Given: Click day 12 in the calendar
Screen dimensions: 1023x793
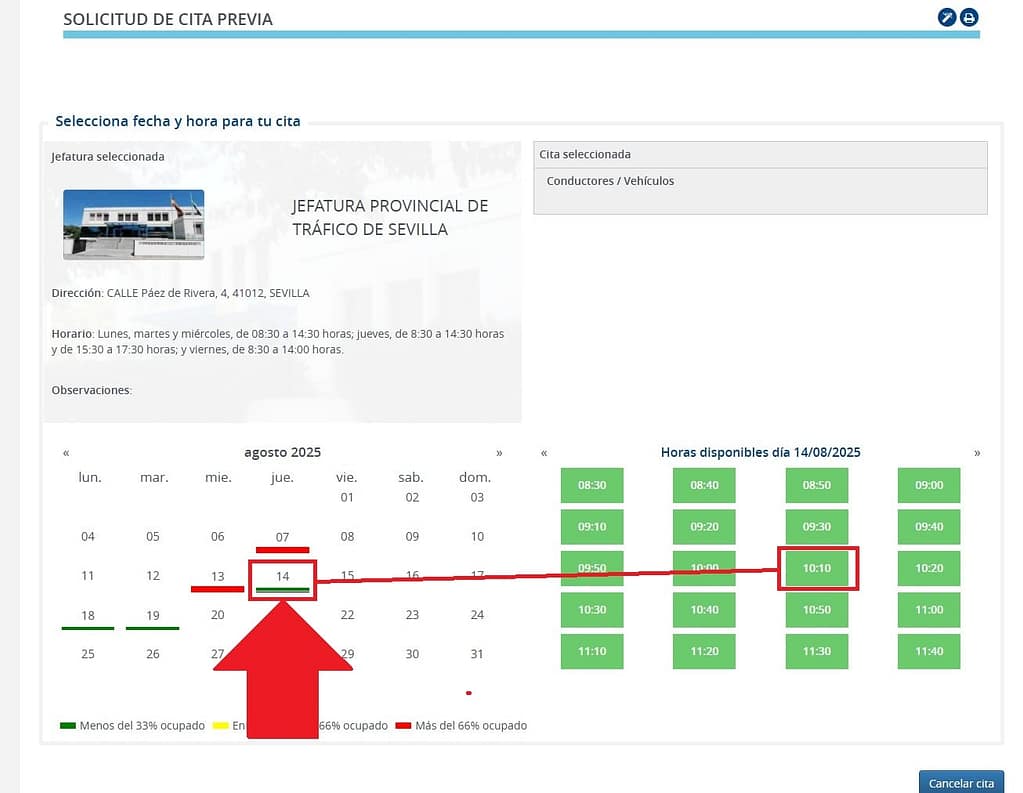Looking at the screenshot, I should point(153,576).
